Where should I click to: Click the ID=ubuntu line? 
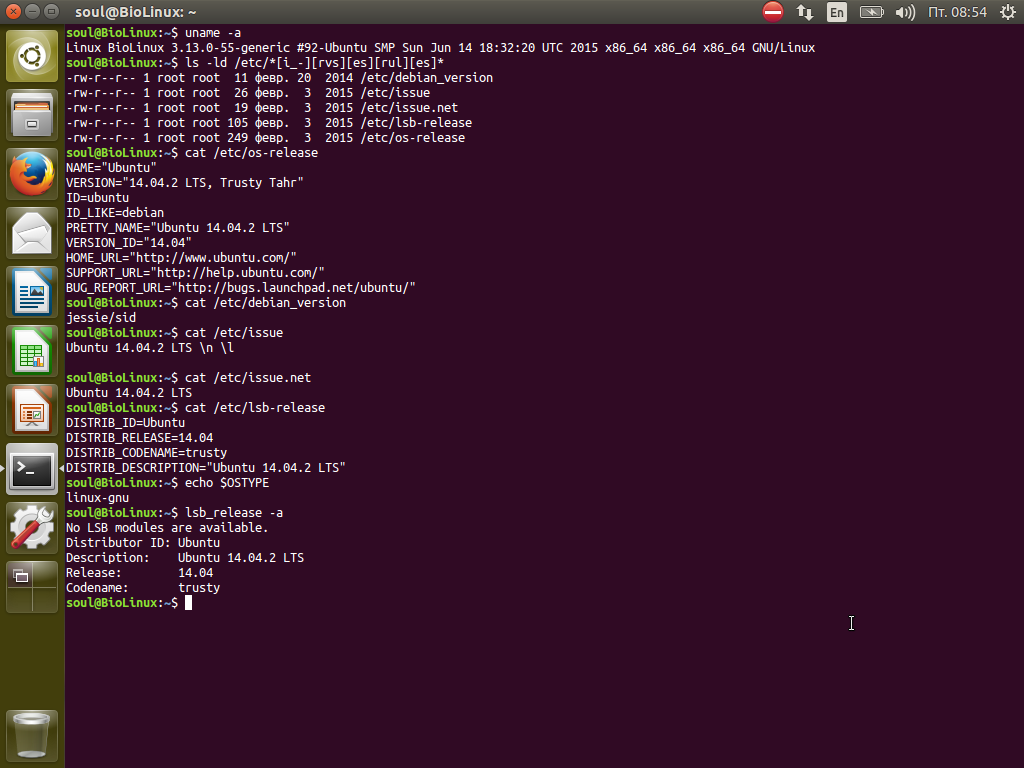pos(97,198)
